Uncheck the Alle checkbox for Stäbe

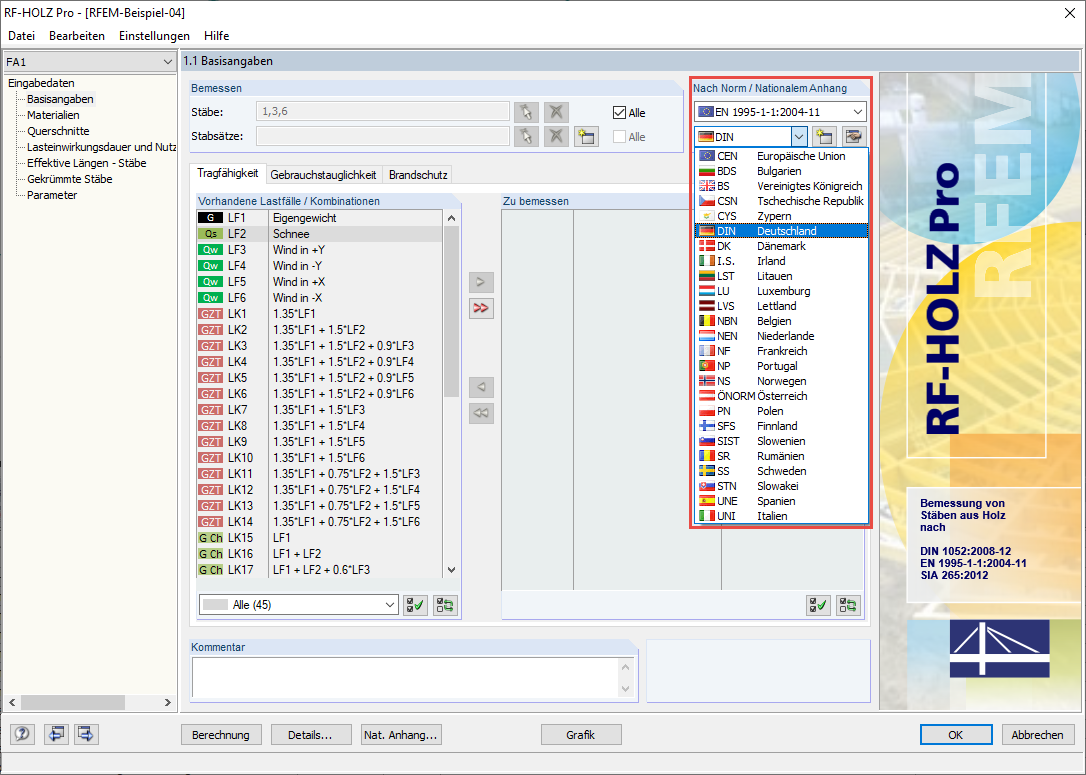(619, 113)
